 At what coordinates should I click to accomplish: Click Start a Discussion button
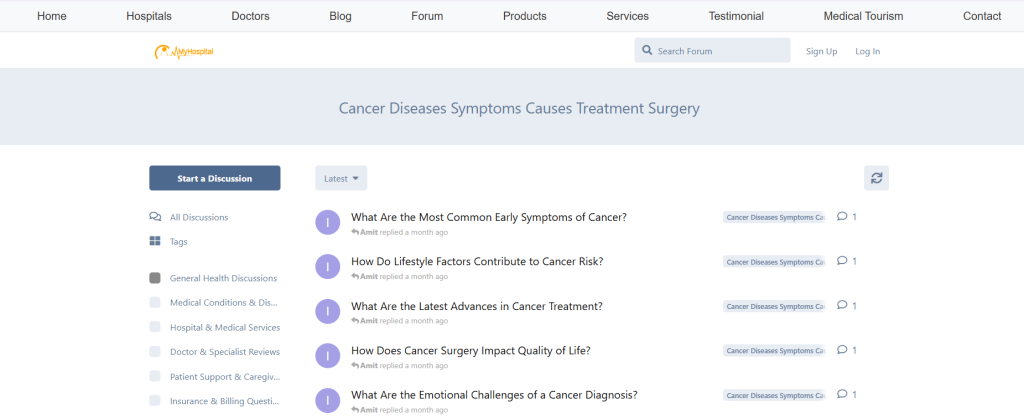click(215, 178)
